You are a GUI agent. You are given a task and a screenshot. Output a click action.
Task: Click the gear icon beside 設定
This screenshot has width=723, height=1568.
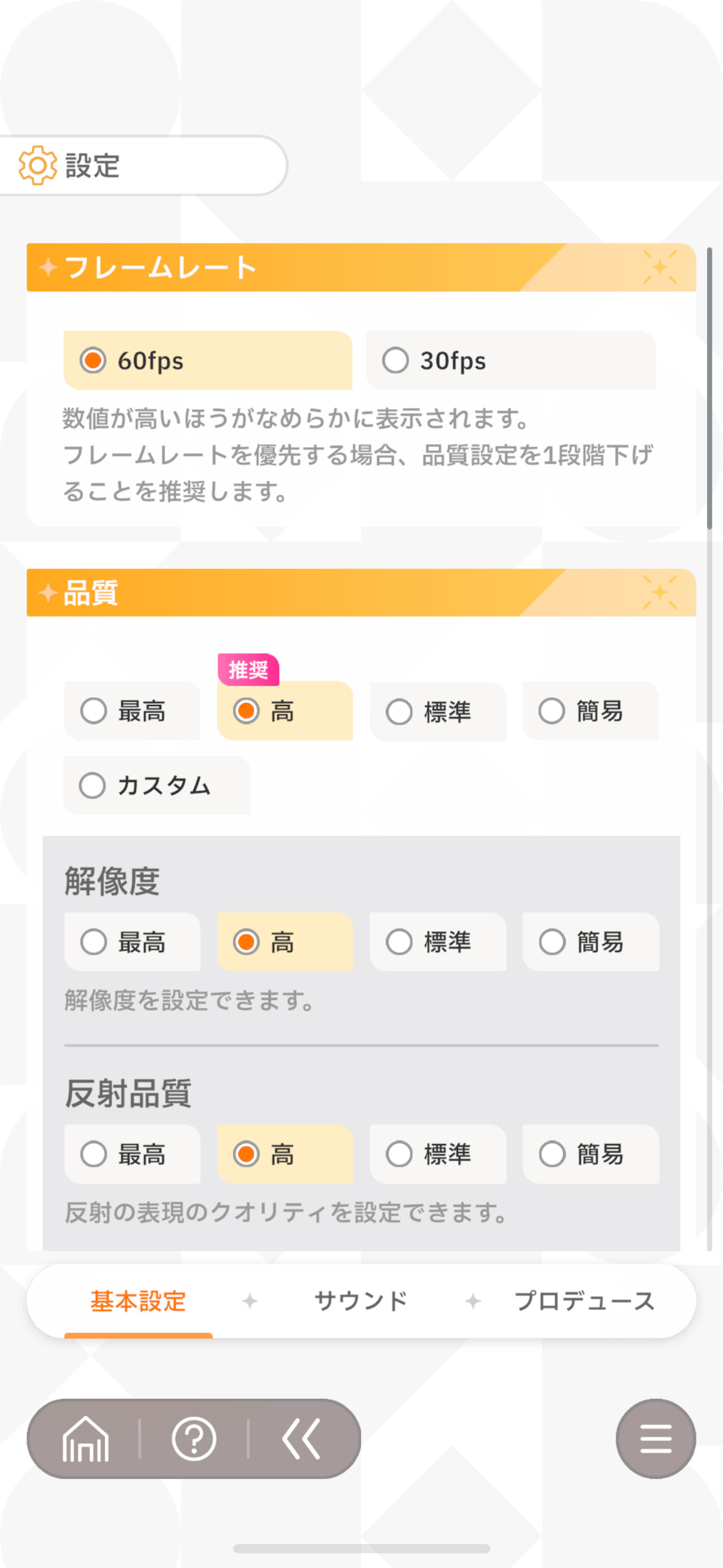click(37, 166)
